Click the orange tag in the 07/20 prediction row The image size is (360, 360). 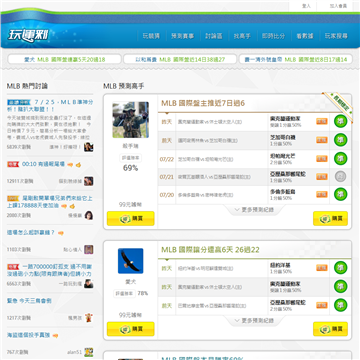point(322,194)
